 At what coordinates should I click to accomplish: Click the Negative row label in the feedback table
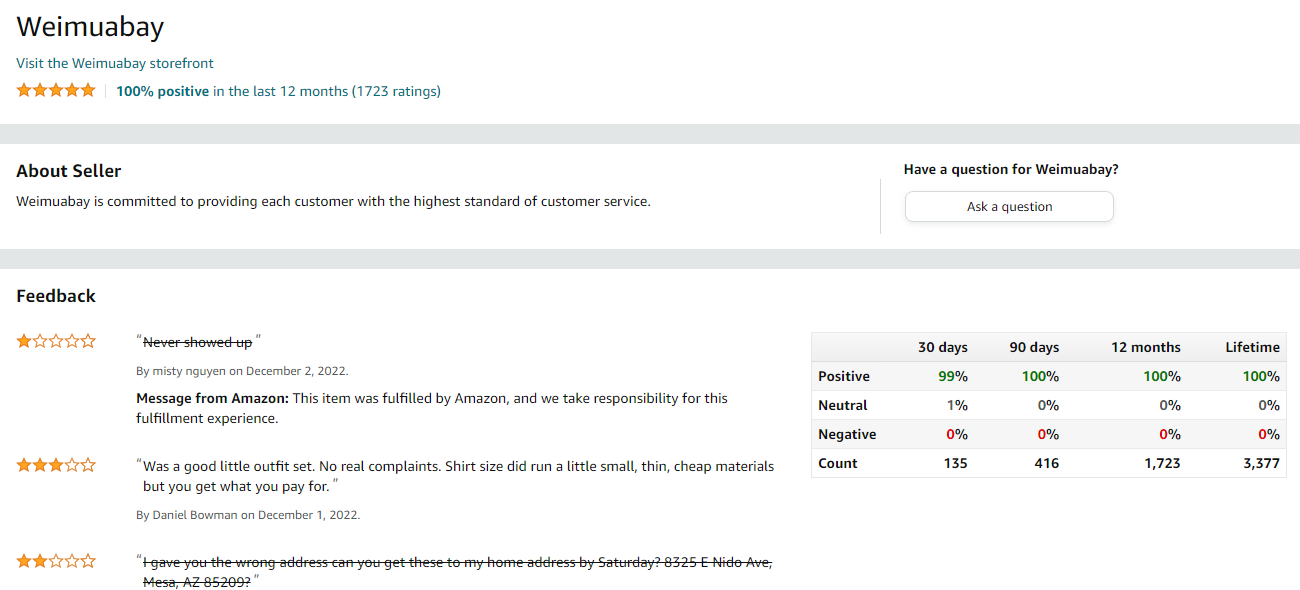pyautogui.click(x=847, y=434)
